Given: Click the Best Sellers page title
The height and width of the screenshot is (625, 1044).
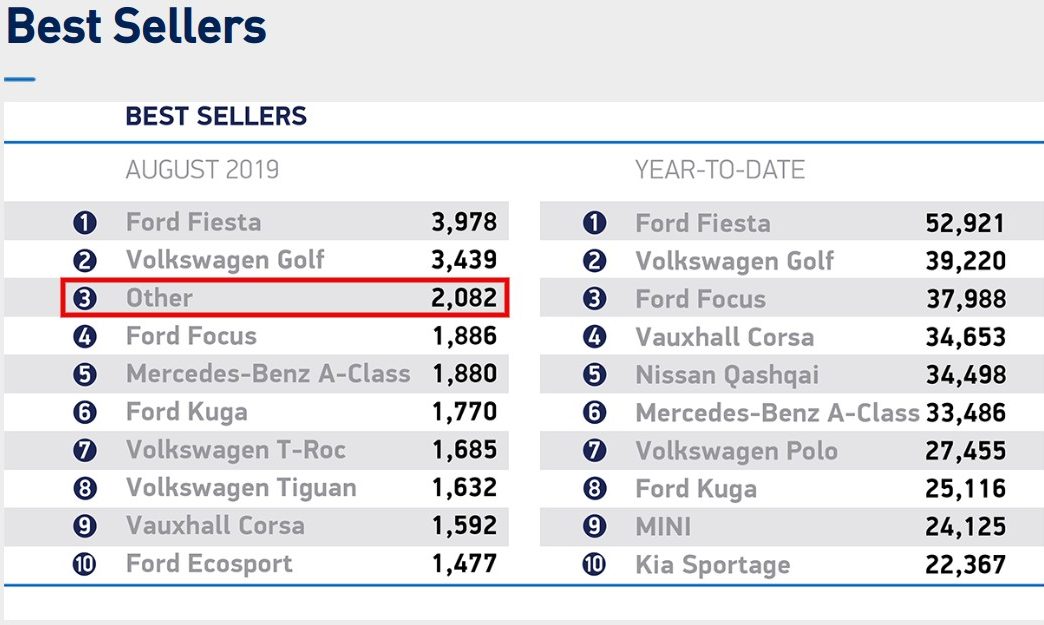Looking at the screenshot, I should [136, 27].
